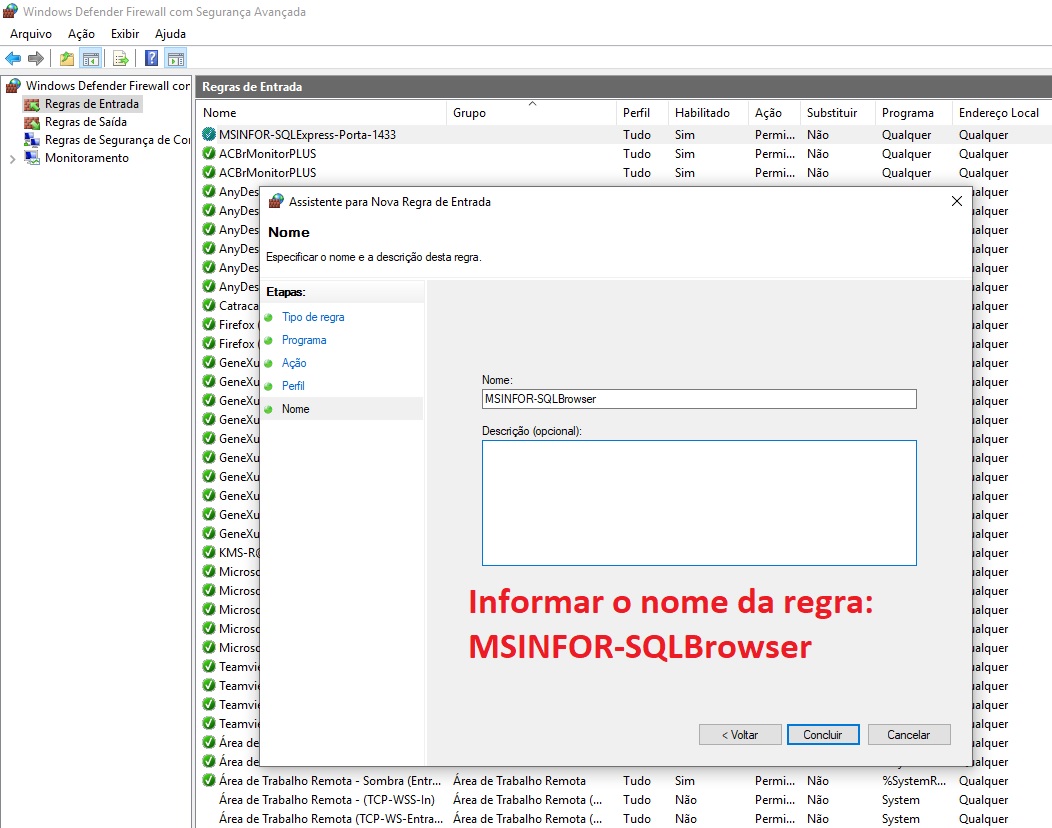Click the Nome input field
Viewport: 1052px width, 828px height.
tap(699, 399)
